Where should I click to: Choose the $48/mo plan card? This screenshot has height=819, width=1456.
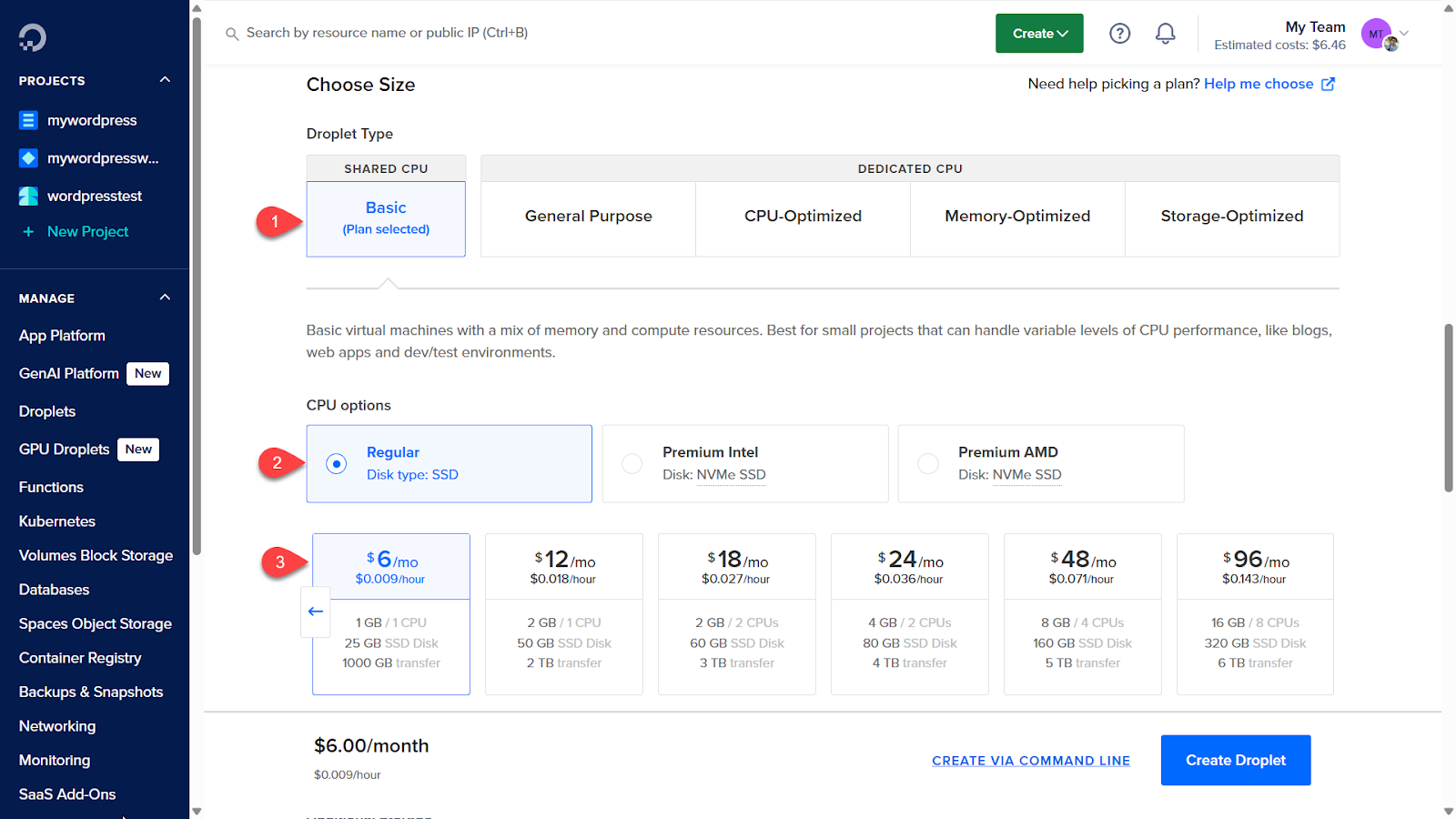[x=1083, y=614]
